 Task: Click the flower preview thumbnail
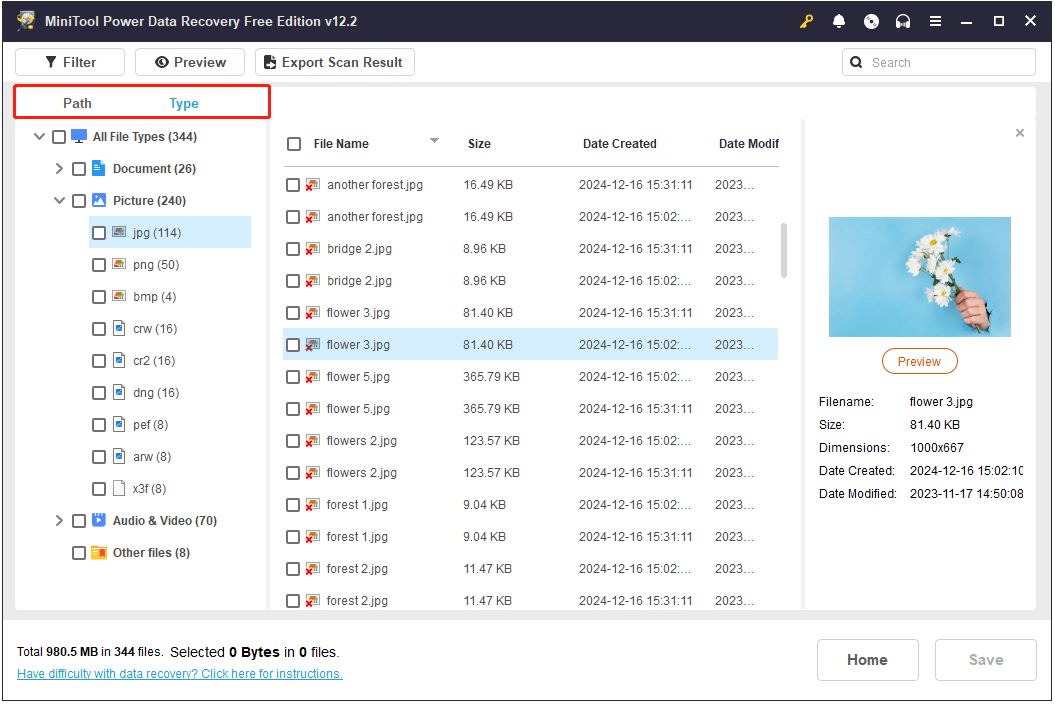[919, 276]
